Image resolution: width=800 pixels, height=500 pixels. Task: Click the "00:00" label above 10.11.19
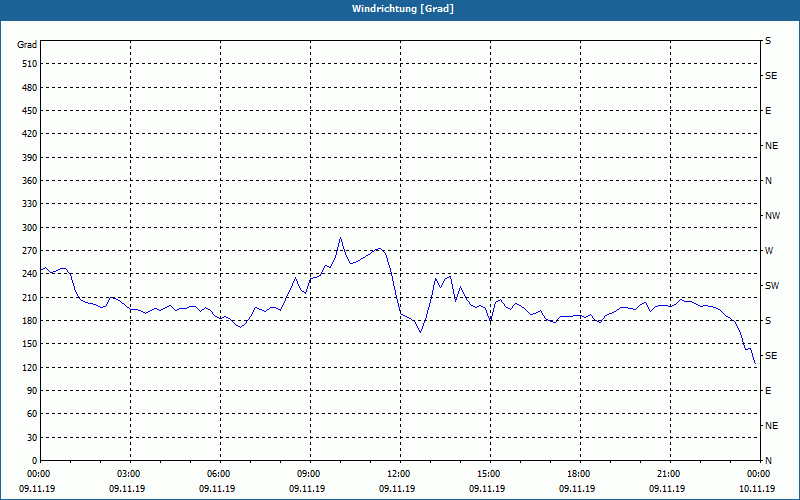click(x=757, y=473)
